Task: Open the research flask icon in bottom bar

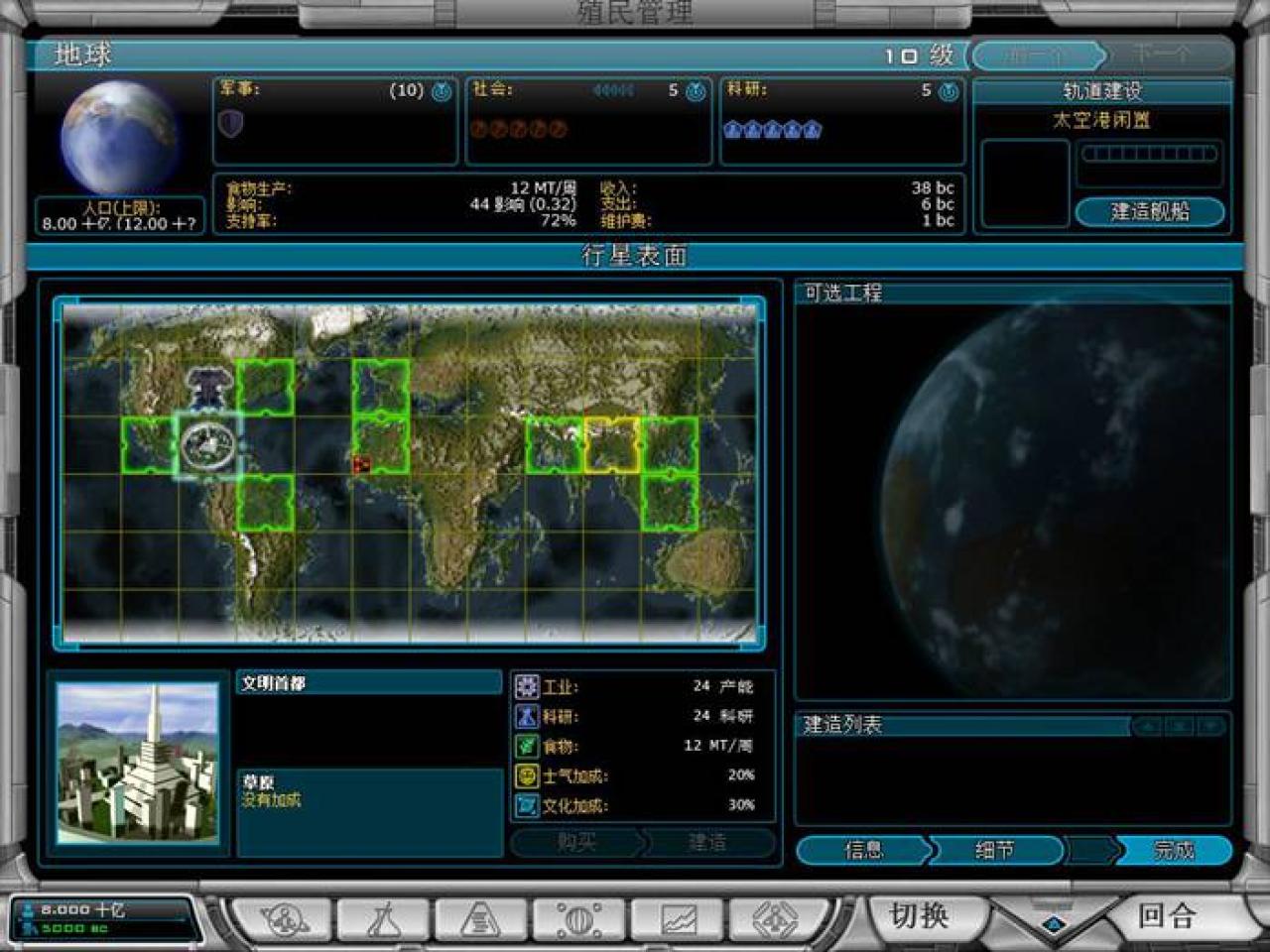Action: click(384, 920)
